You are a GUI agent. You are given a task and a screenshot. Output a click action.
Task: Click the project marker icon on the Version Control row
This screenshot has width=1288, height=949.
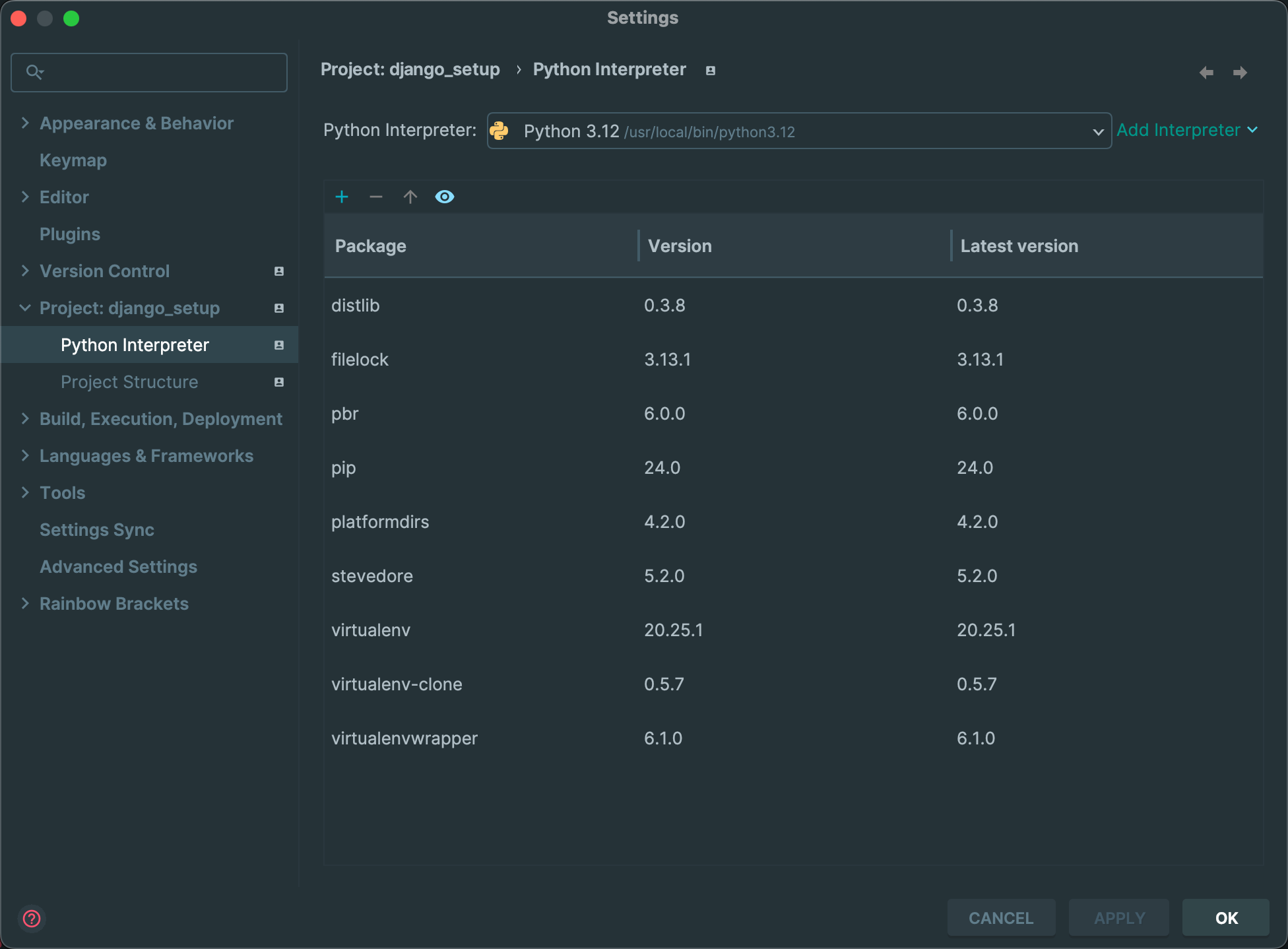[279, 271]
